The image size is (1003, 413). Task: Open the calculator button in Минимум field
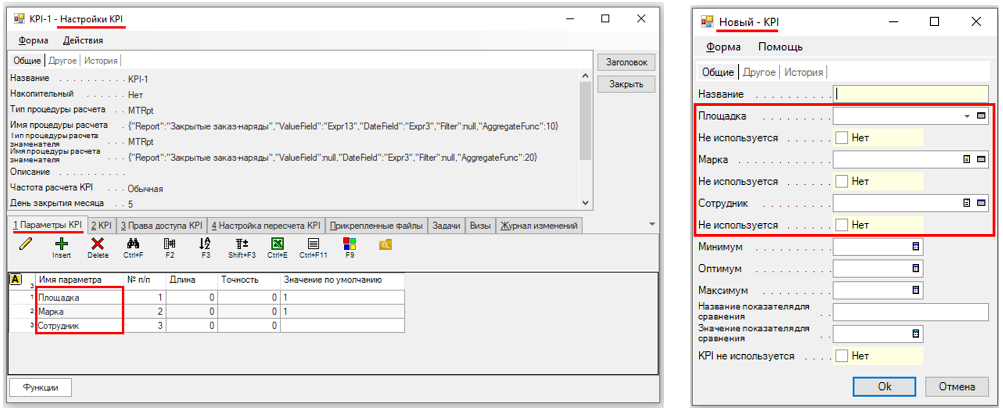click(x=913, y=247)
